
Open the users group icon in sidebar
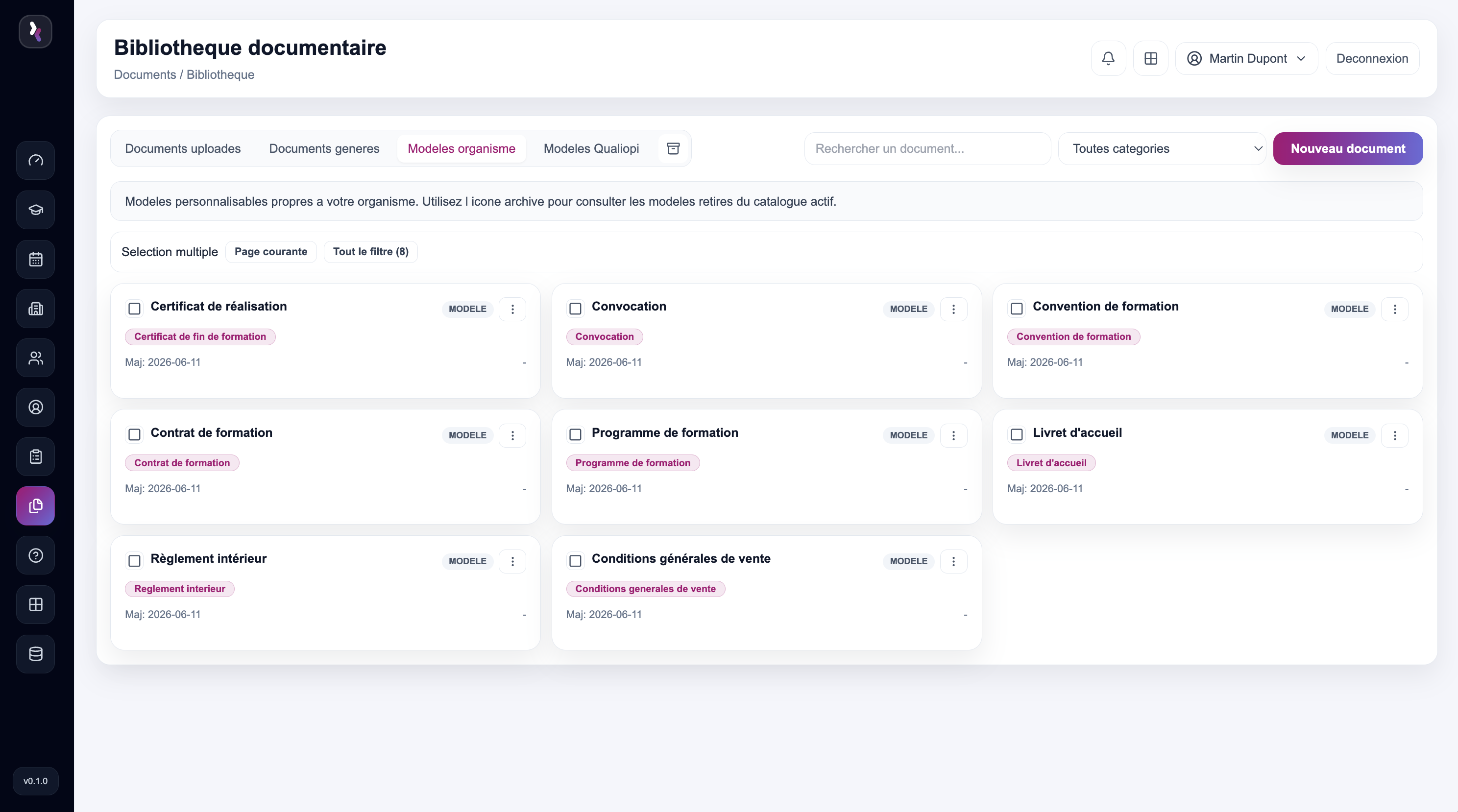pos(36,358)
